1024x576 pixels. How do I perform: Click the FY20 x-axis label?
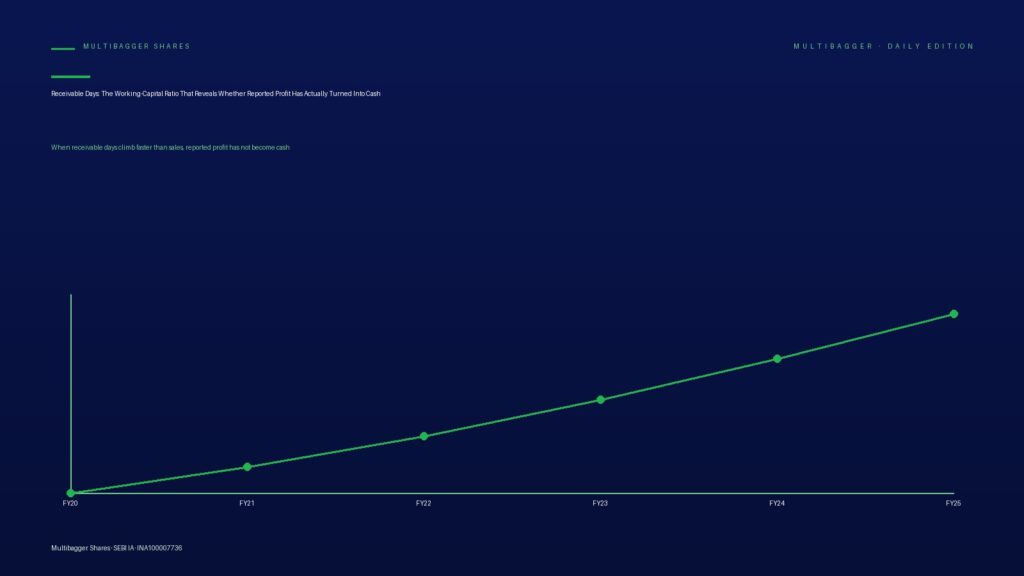(x=71, y=504)
